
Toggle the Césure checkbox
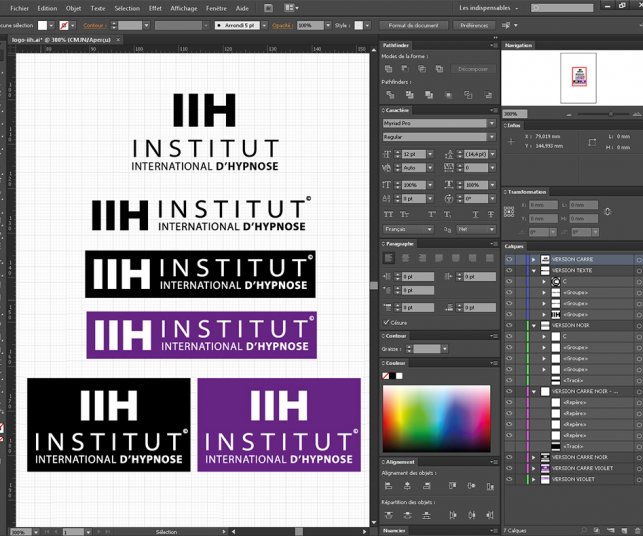(x=388, y=323)
